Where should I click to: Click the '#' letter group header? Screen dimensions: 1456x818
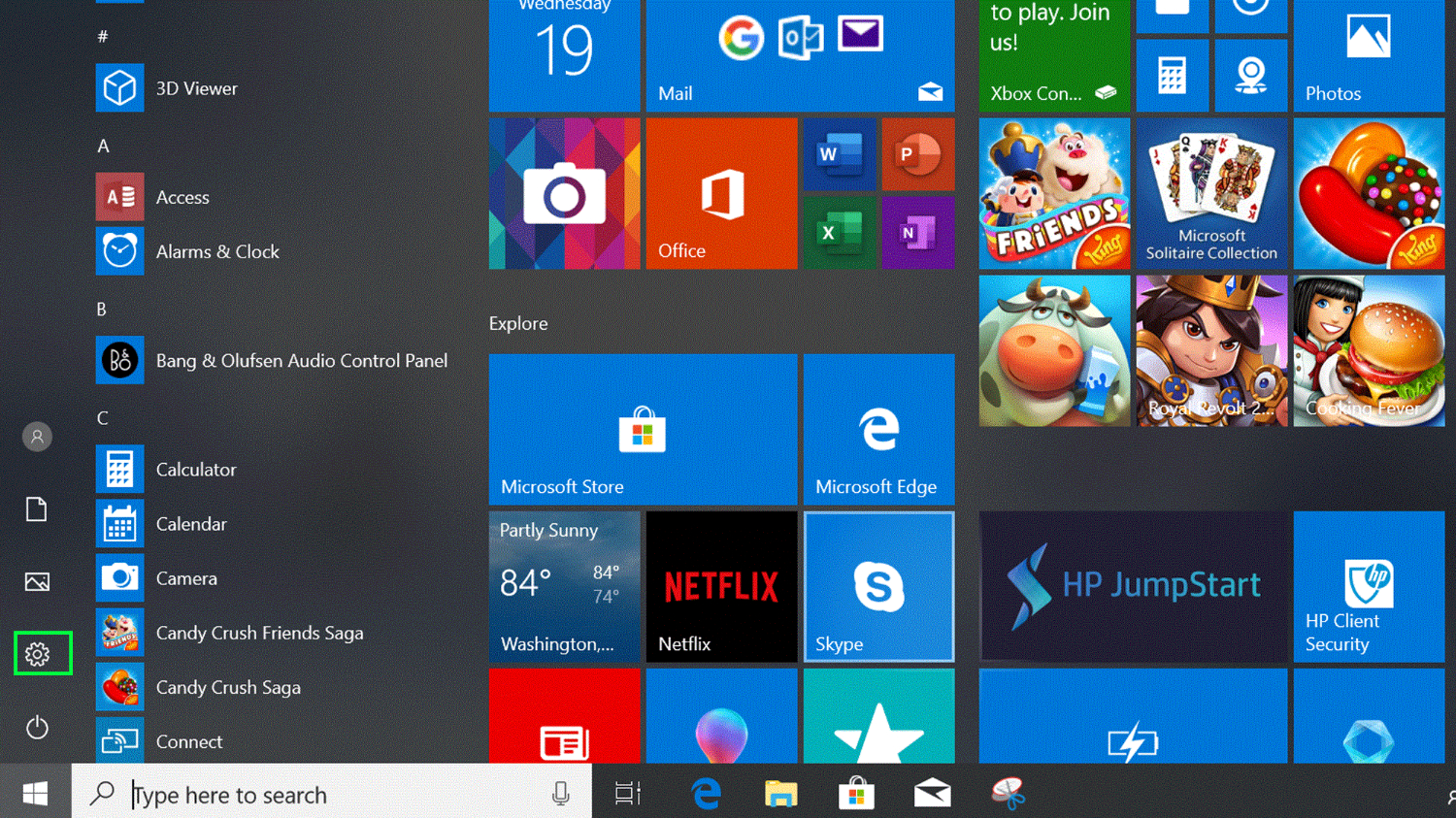pos(103,37)
